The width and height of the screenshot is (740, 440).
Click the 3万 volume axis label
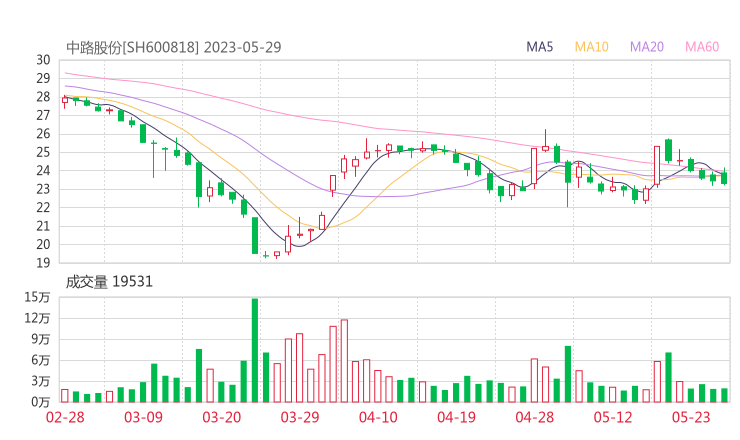point(41,381)
